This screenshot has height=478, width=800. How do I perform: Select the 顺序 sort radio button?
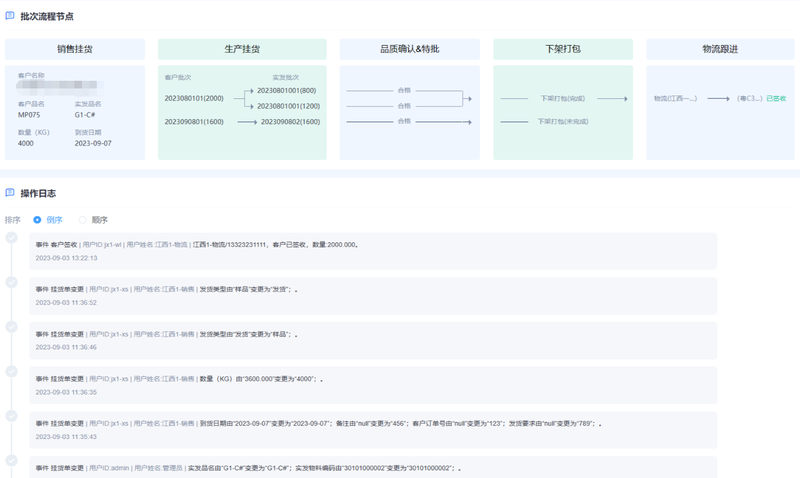tap(82, 220)
